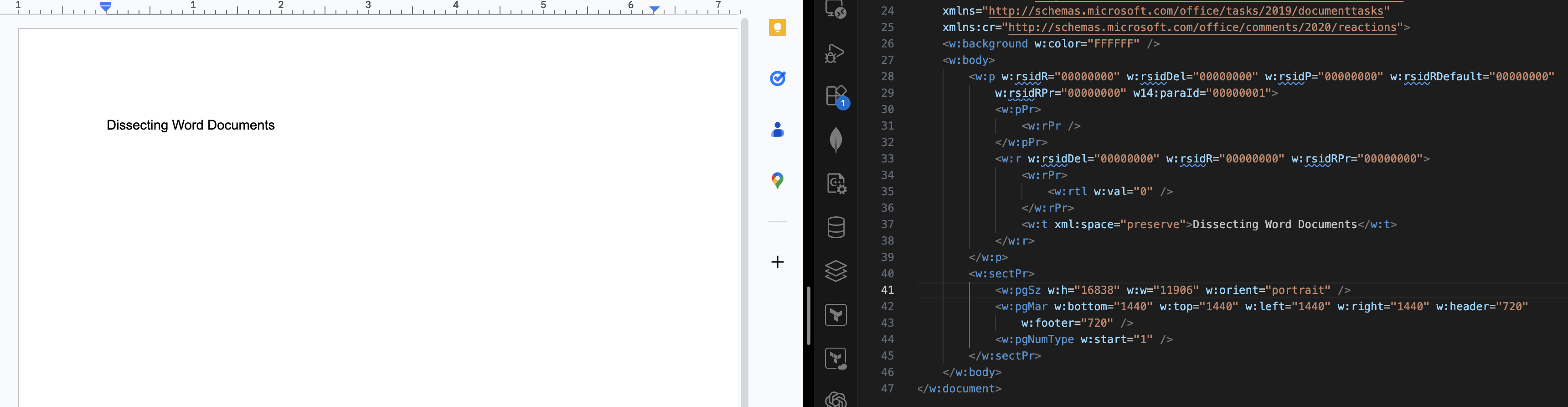
Task: Click the <w:rtl w:val="0" /> element
Action: tap(1111, 192)
